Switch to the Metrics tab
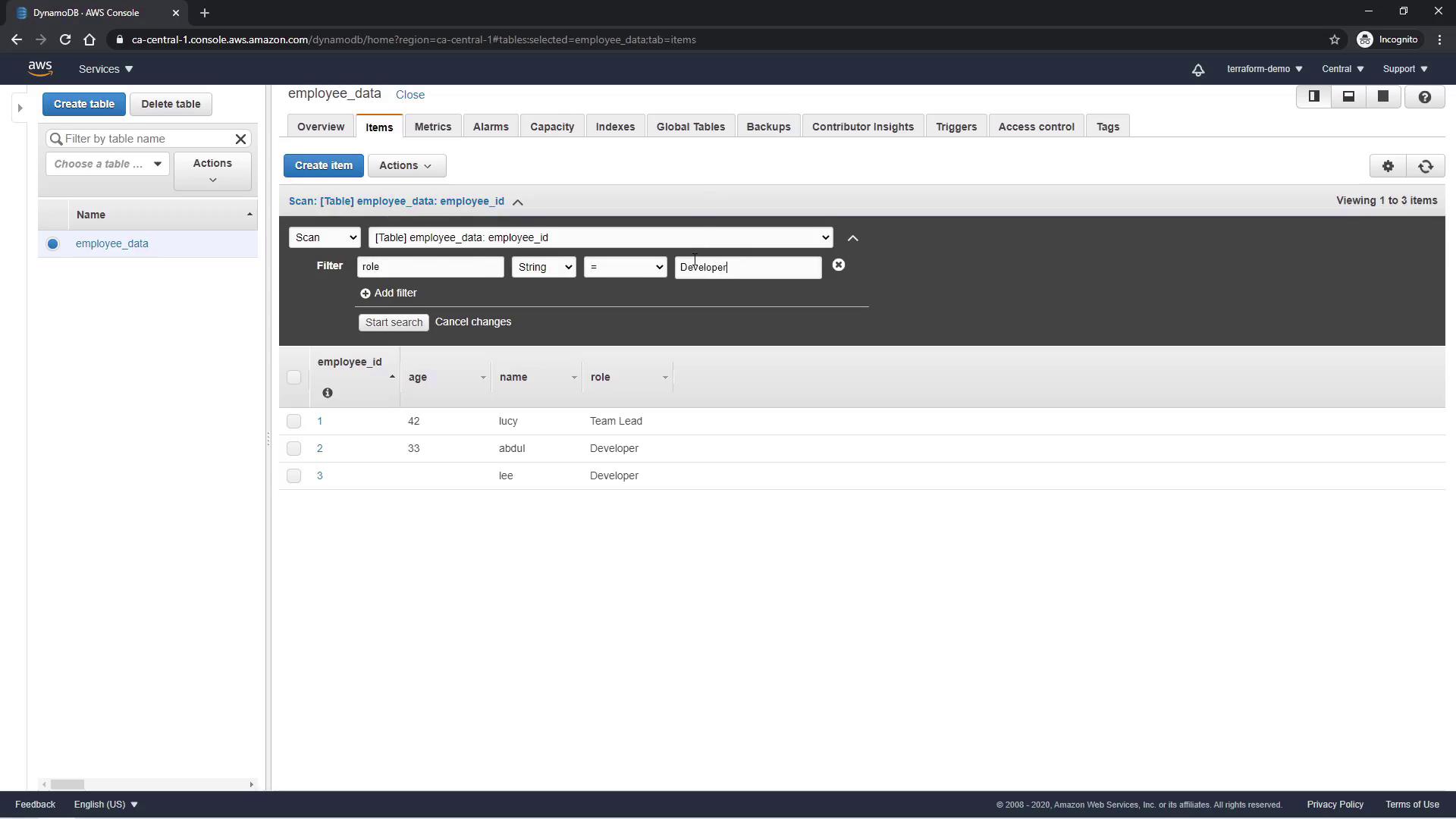Image resolution: width=1456 pixels, height=819 pixels. pyautogui.click(x=432, y=127)
